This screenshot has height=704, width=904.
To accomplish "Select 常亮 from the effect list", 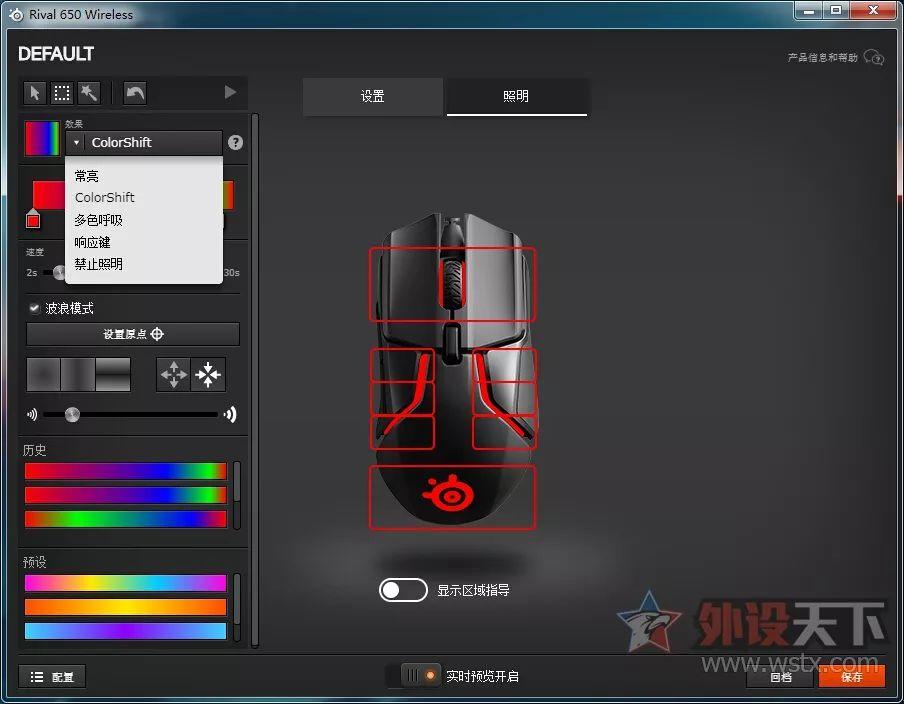I will point(86,176).
